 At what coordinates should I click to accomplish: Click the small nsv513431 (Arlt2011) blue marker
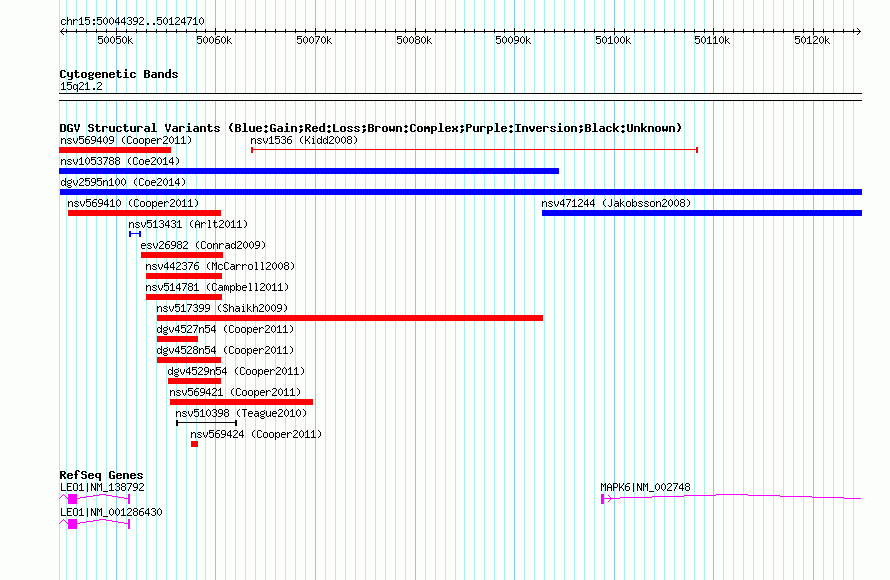point(135,234)
